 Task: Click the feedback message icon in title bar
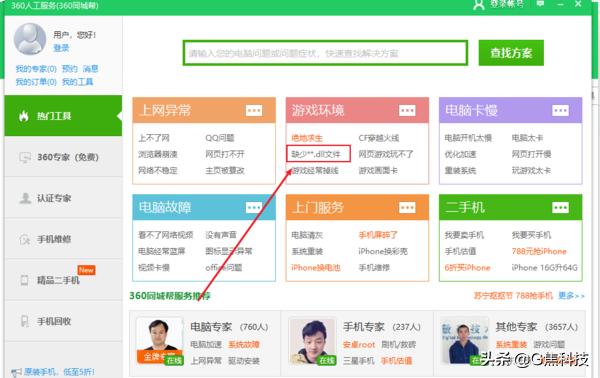540,4
